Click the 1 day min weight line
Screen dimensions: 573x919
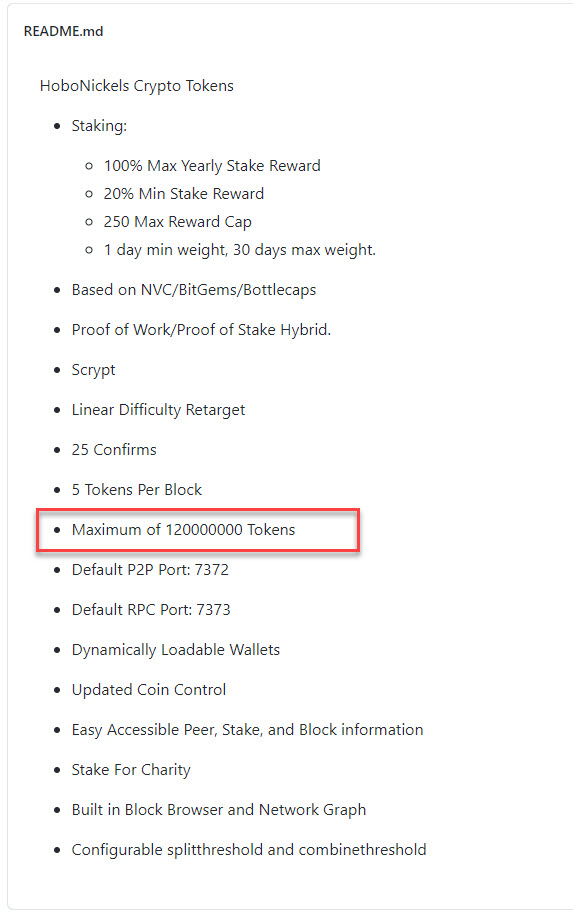(x=240, y=250)
